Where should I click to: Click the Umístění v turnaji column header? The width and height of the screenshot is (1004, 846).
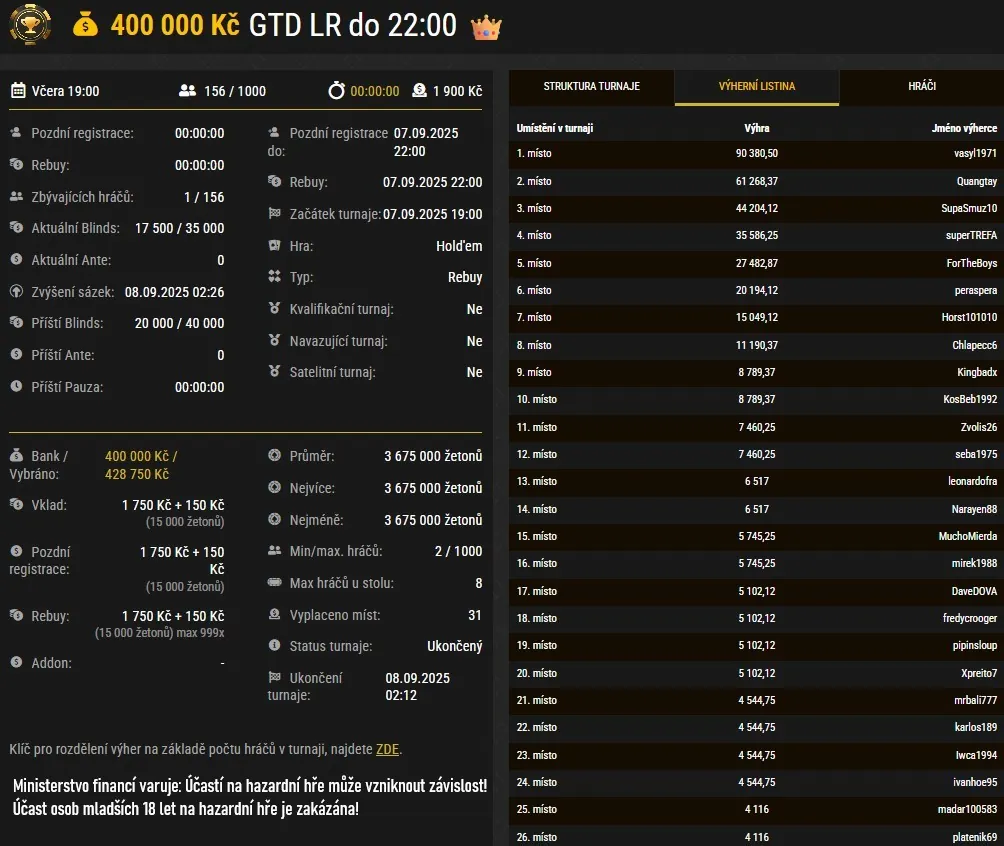point(555,128)
